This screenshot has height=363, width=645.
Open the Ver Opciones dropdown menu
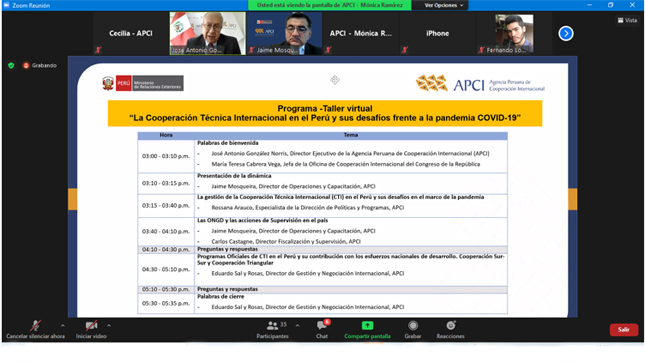[443, 5]
